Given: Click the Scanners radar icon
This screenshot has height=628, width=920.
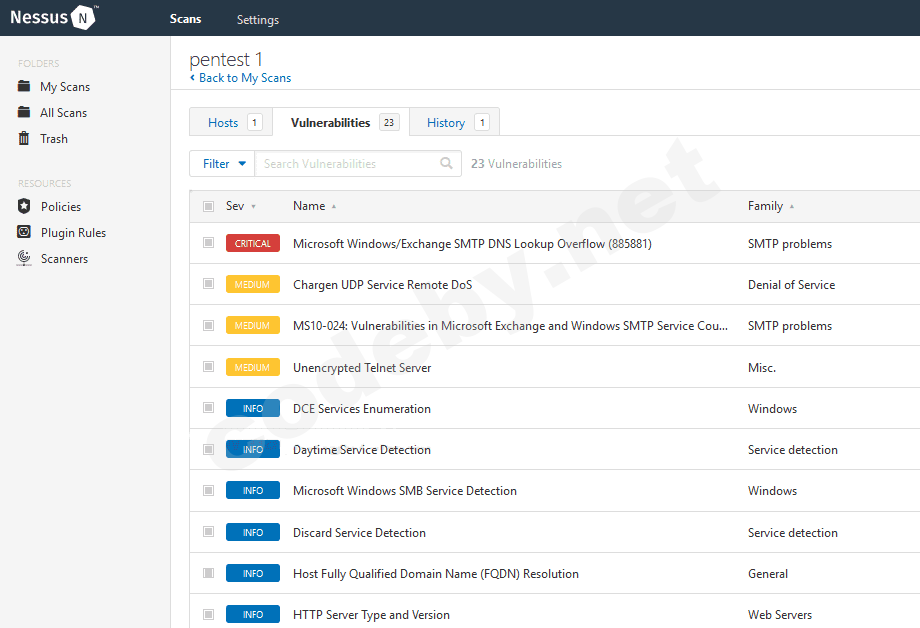Looking at the screenshot, I should (x=24, y=259).
